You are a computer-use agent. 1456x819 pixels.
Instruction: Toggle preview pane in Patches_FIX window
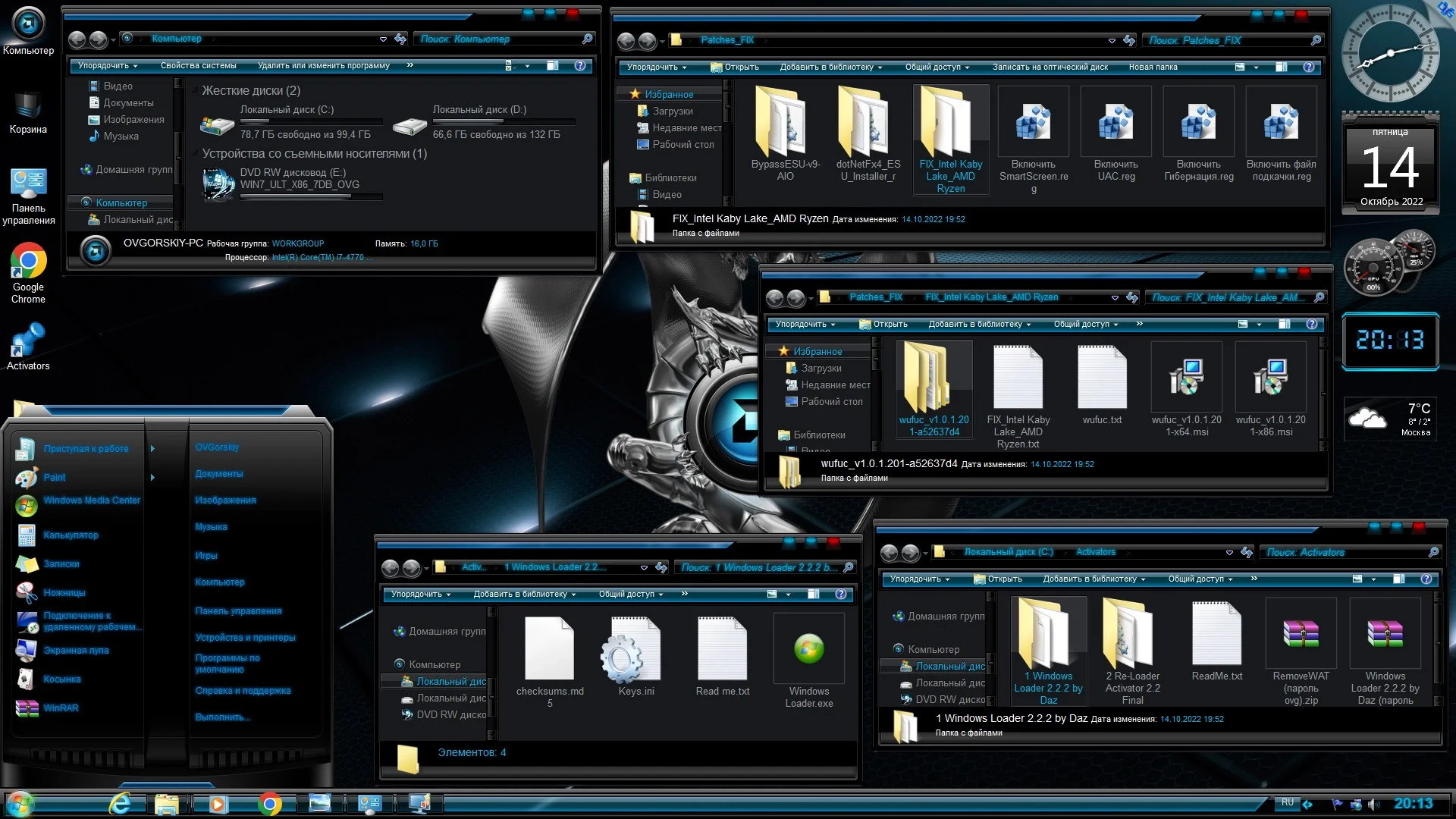[x=1281, y=67]
